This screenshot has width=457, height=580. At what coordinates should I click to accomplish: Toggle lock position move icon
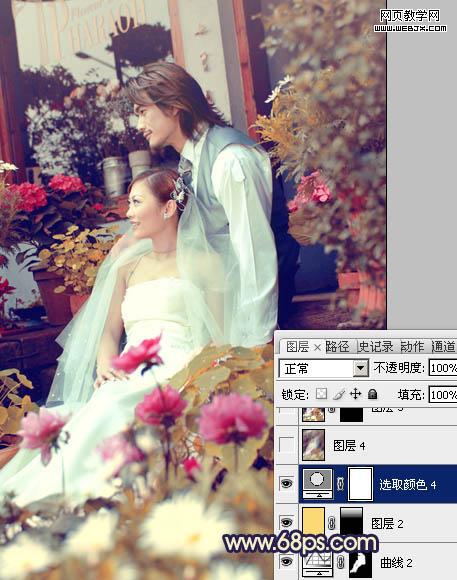tap(355, 394)
